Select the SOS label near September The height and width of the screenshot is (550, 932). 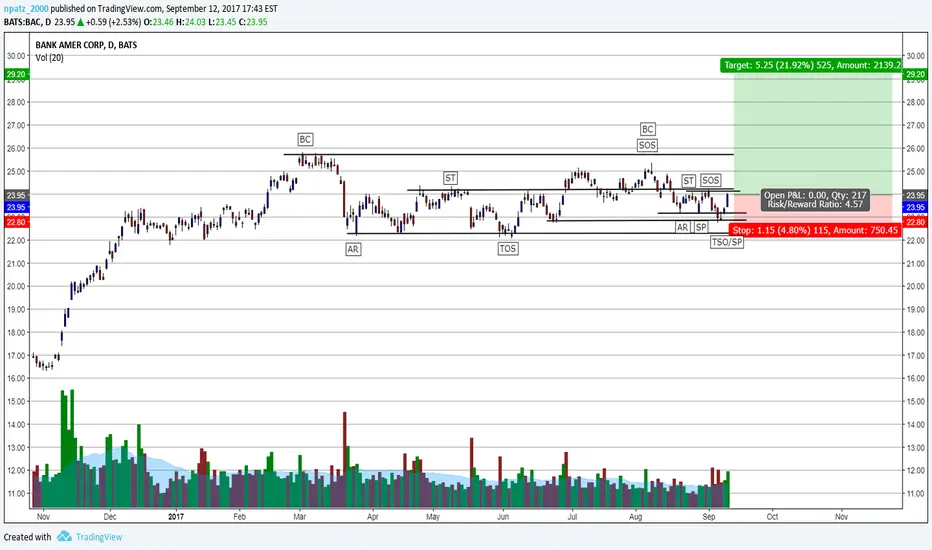tap(710, 180)
